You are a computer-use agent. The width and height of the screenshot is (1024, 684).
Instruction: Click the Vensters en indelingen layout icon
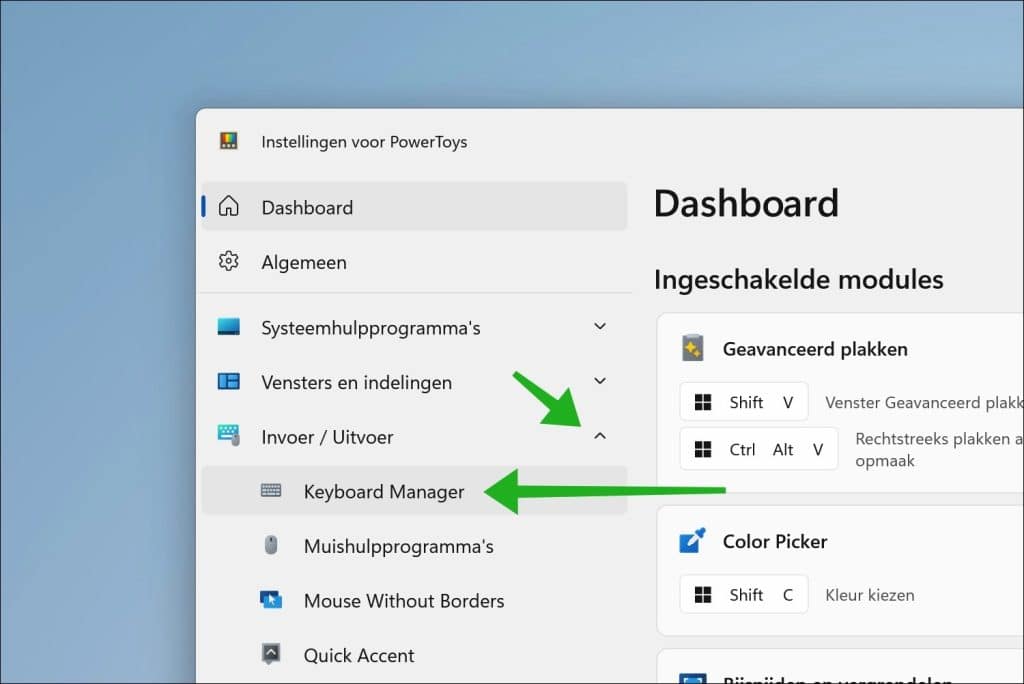(229, 381)
